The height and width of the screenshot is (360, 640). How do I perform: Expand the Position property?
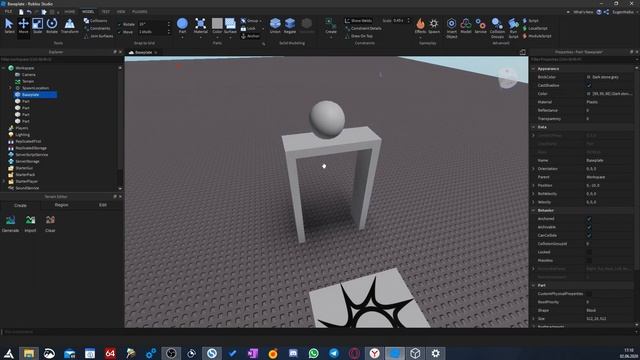point(533,185)
